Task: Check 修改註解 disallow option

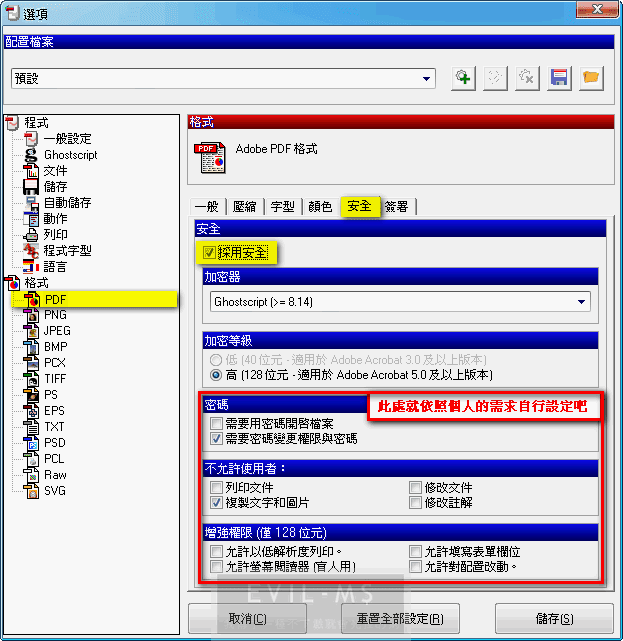Action: (415, 502)
